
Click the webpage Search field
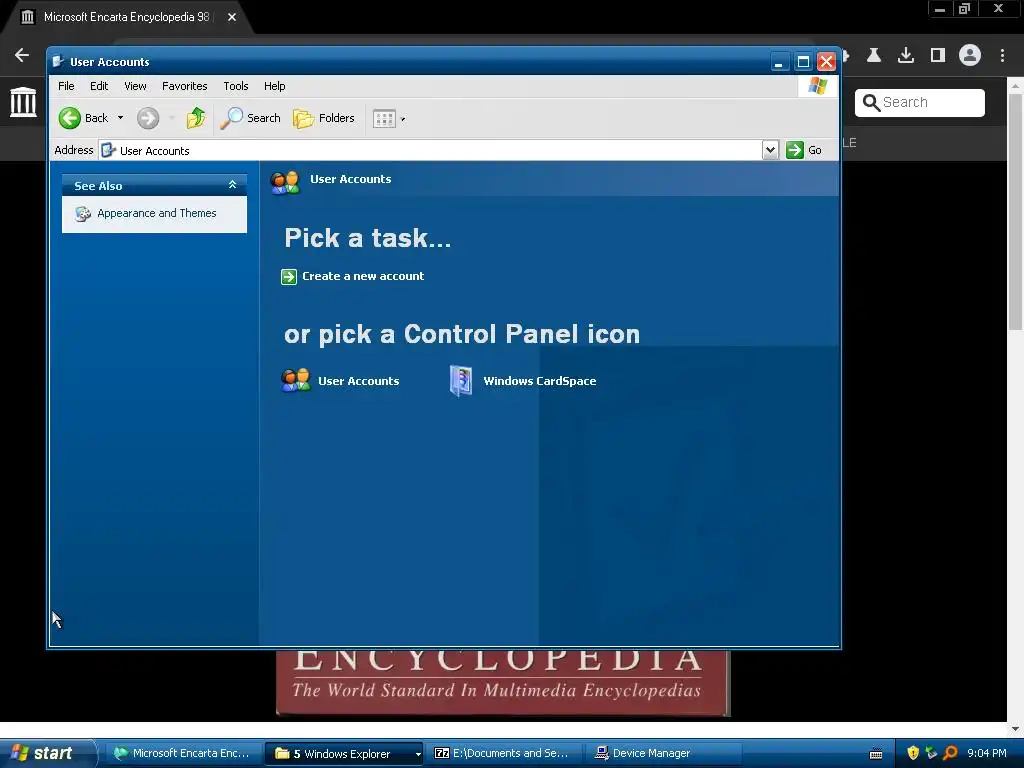[x=920, y=103]
